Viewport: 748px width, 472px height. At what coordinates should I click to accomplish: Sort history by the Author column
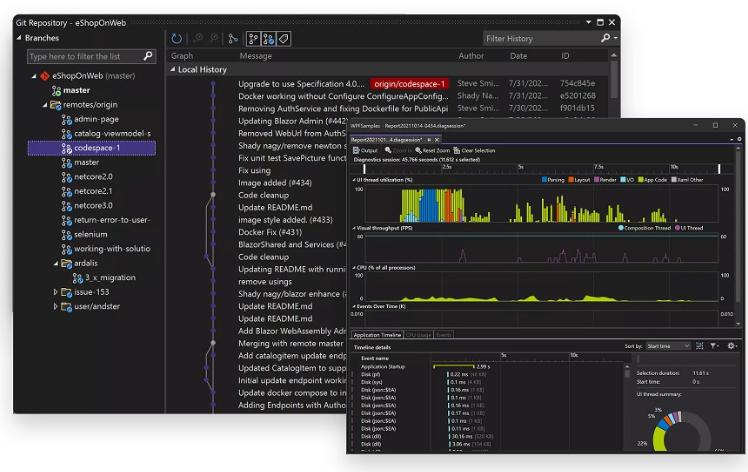(x=471, y=56)
